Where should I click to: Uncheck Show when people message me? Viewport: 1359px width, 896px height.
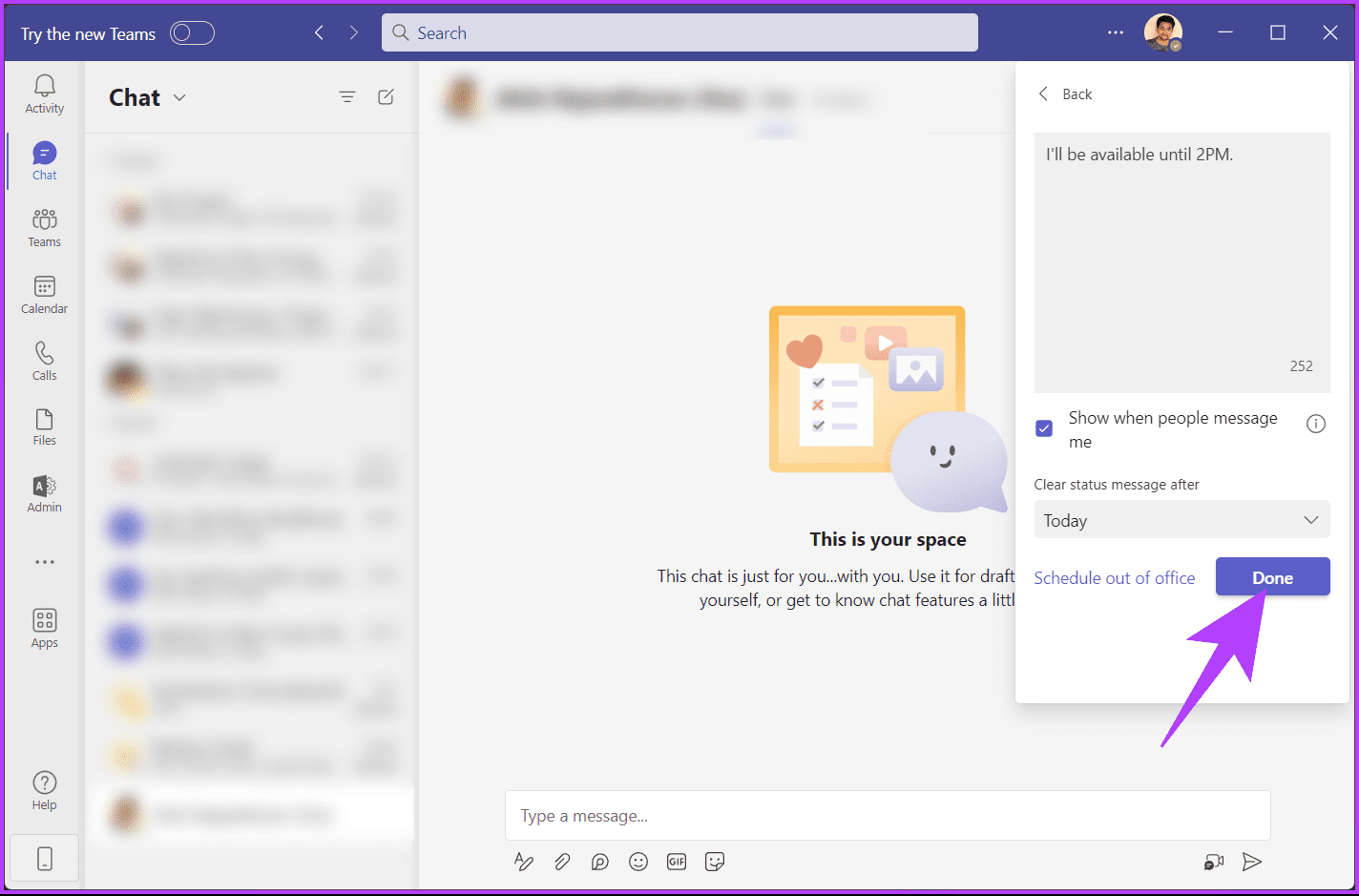(x=1043, y=428)
